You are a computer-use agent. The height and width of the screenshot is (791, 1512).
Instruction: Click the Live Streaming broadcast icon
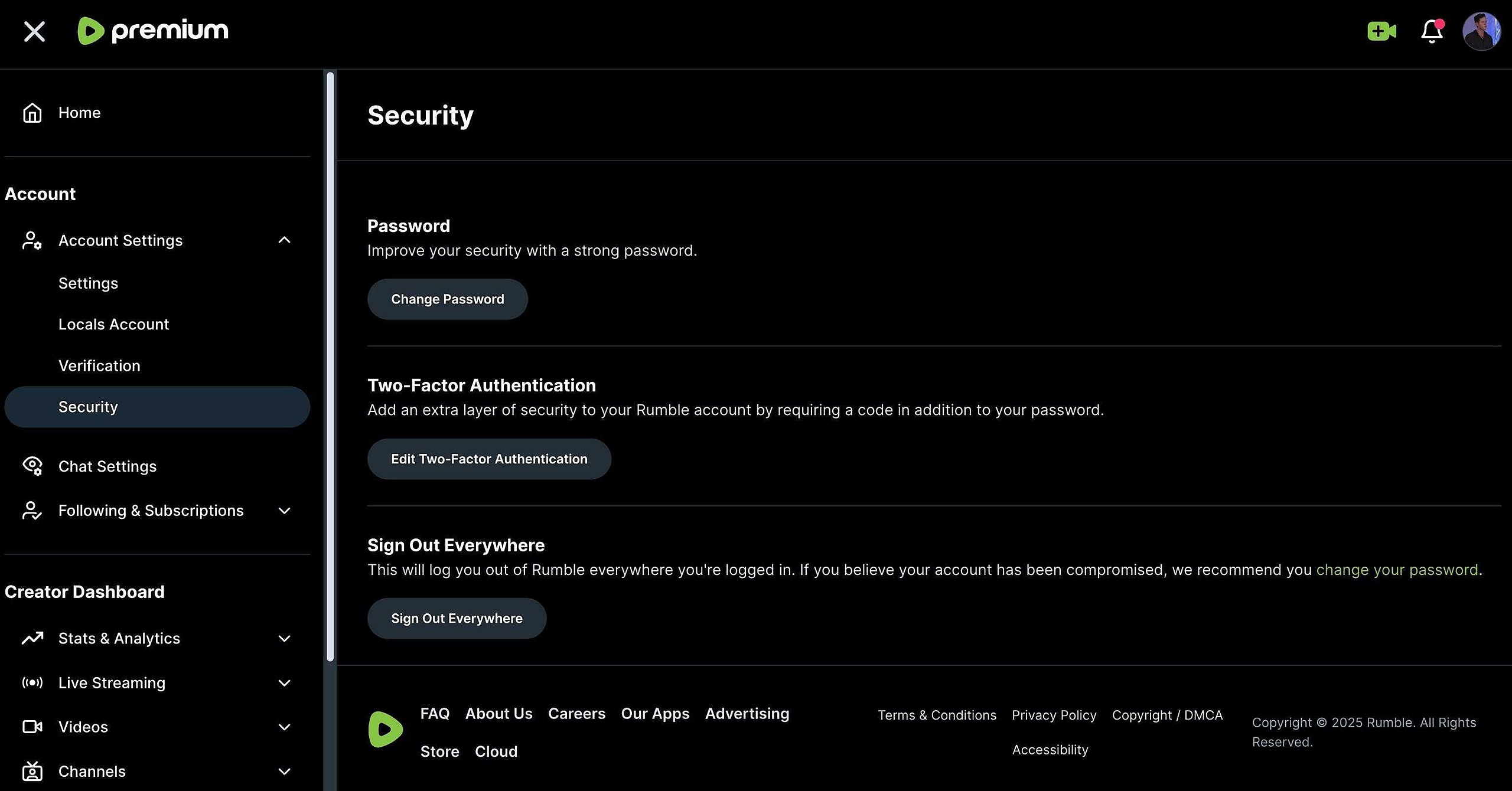[x=32, y=682]
